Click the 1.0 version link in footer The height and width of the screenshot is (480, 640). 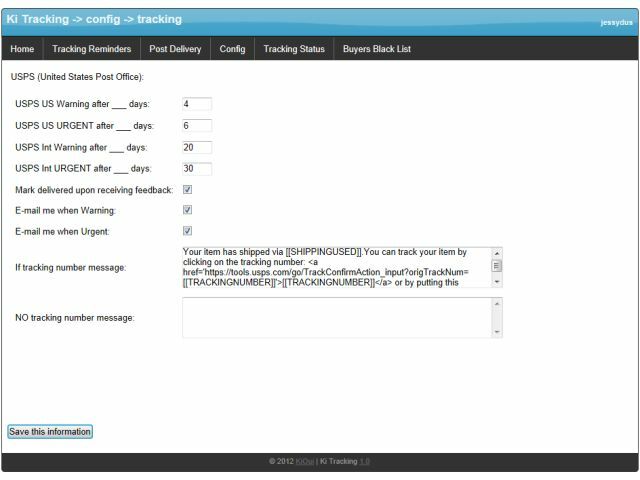point(365,462)
